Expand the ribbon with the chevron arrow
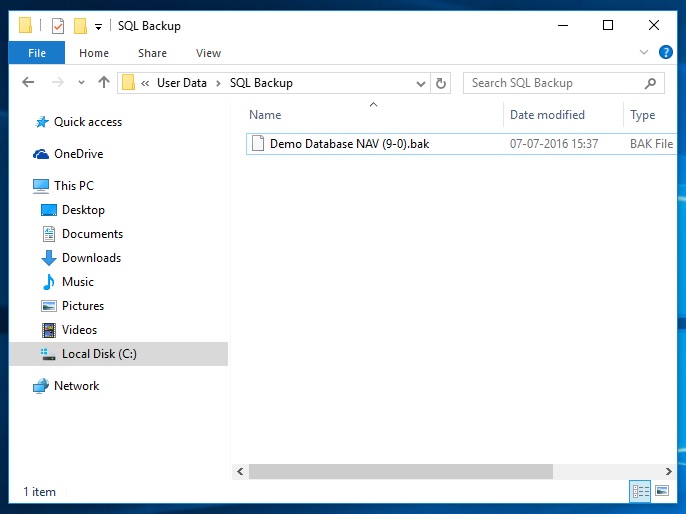The image size is (686, 514). click(x=643, y=53)
